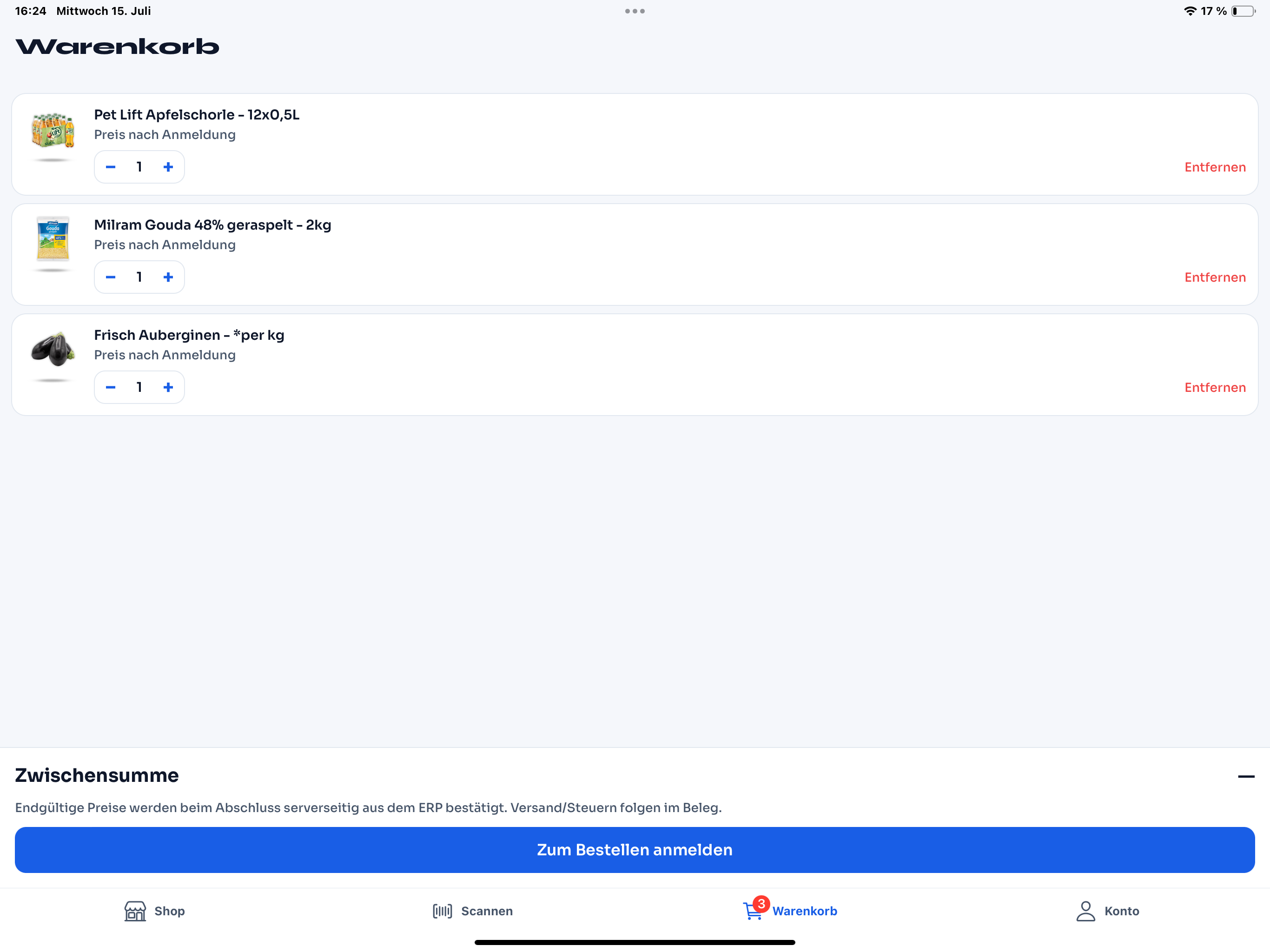This screenshot has height=952, width=1270.
Task: Increase quantity of Pet Lift Apfelschorle
Action: [x=168, y=167]
